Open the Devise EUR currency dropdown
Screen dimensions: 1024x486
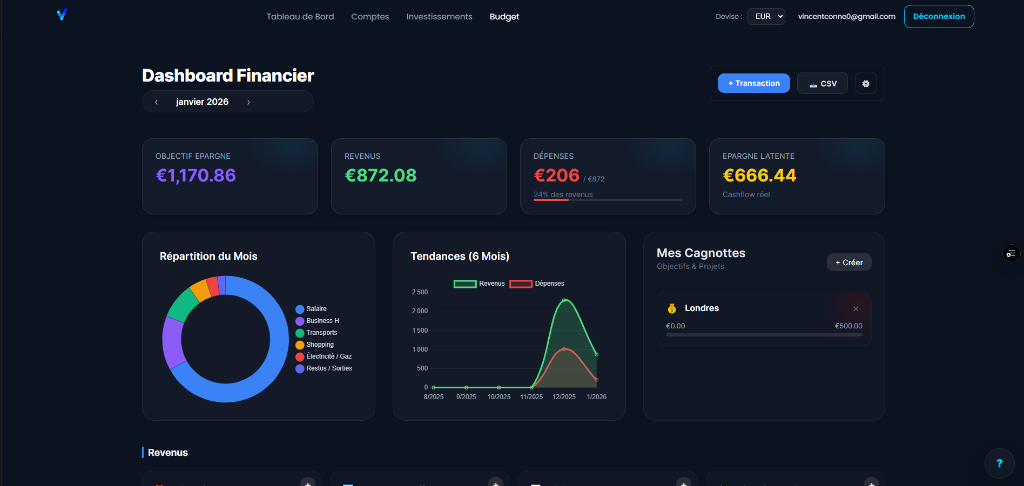(767, 16)
